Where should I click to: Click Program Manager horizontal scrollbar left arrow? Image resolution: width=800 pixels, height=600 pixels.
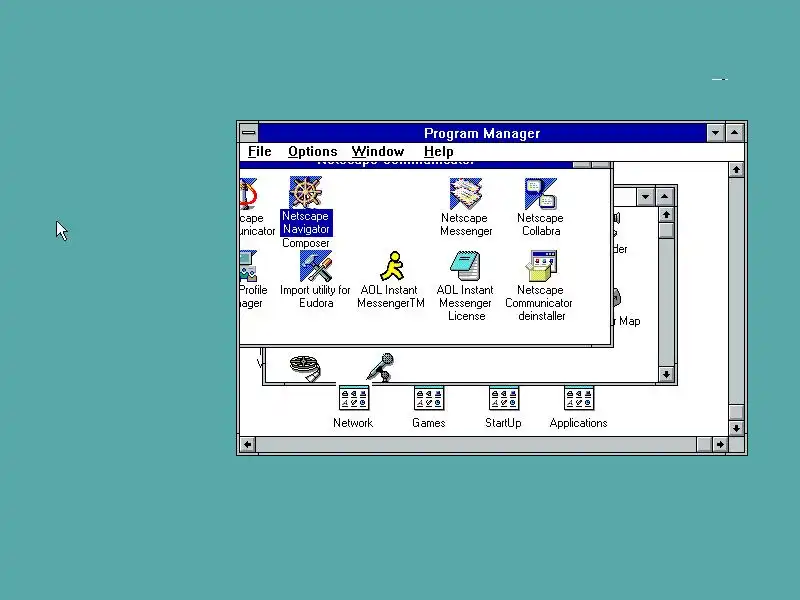coord(247,444)
